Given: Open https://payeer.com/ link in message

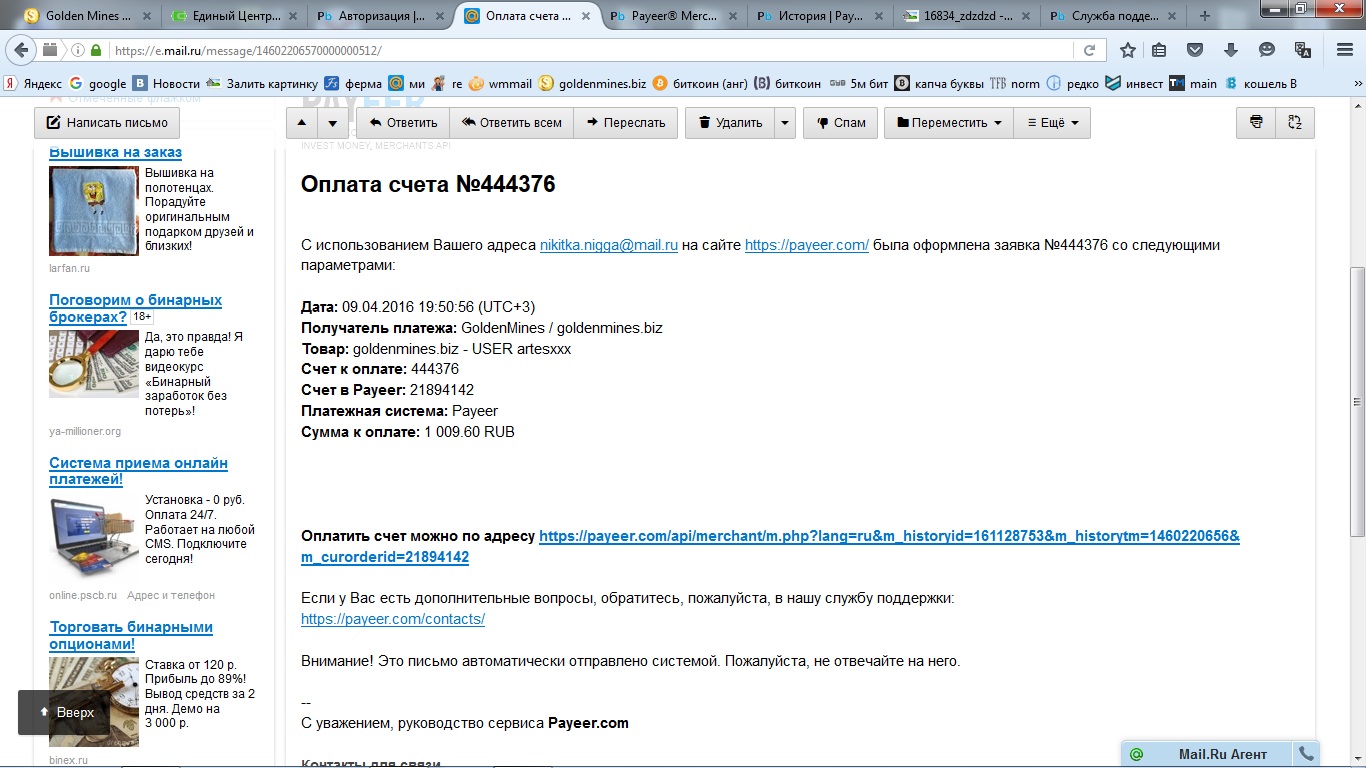Looking at the screenshot, I should pyautogui.click(x=807, y=245).
